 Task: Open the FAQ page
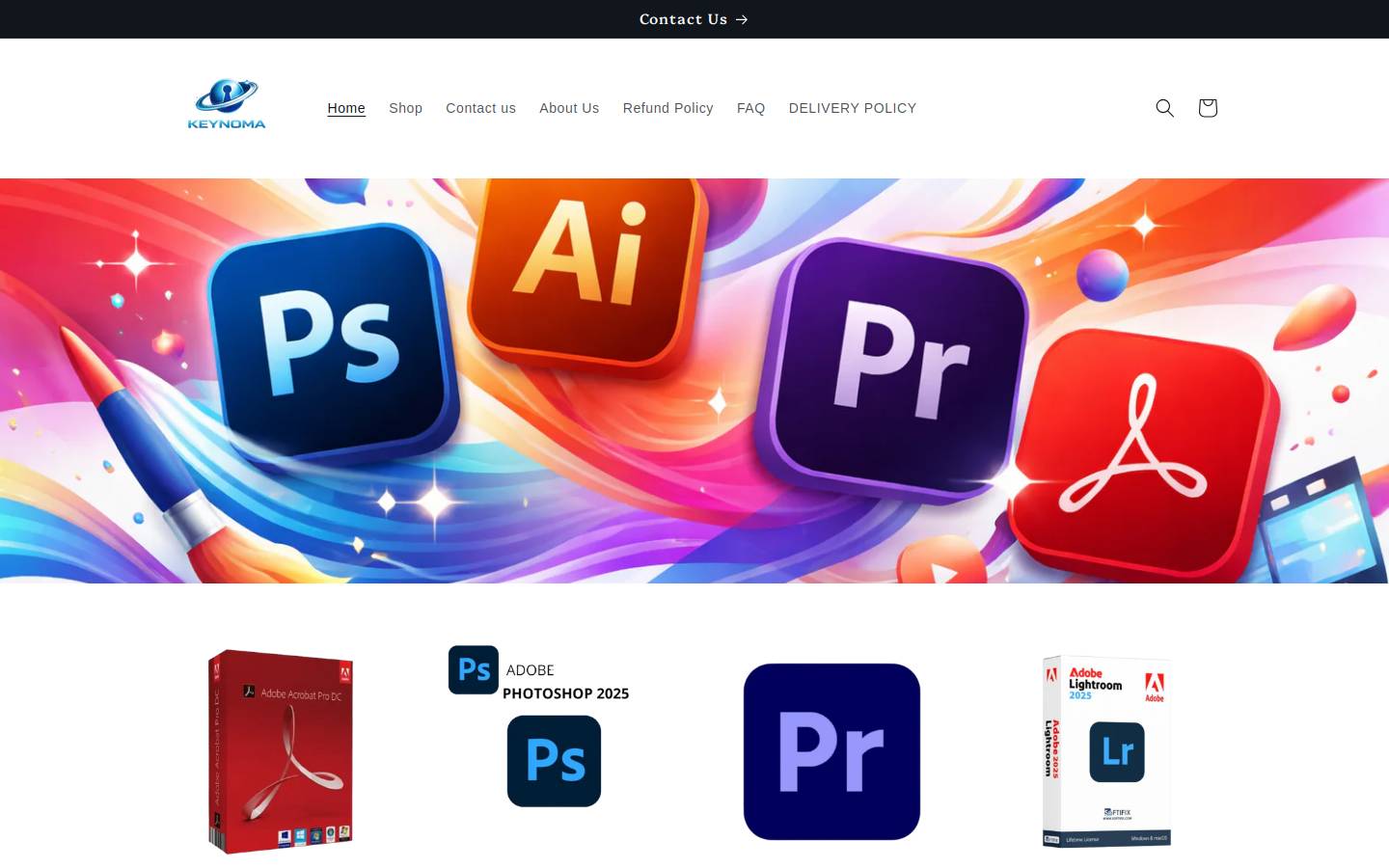[750, 108]
